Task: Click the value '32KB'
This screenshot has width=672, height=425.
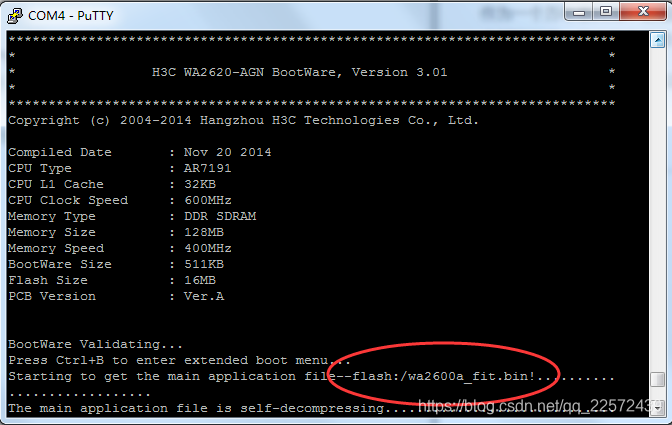Action: 200,184
